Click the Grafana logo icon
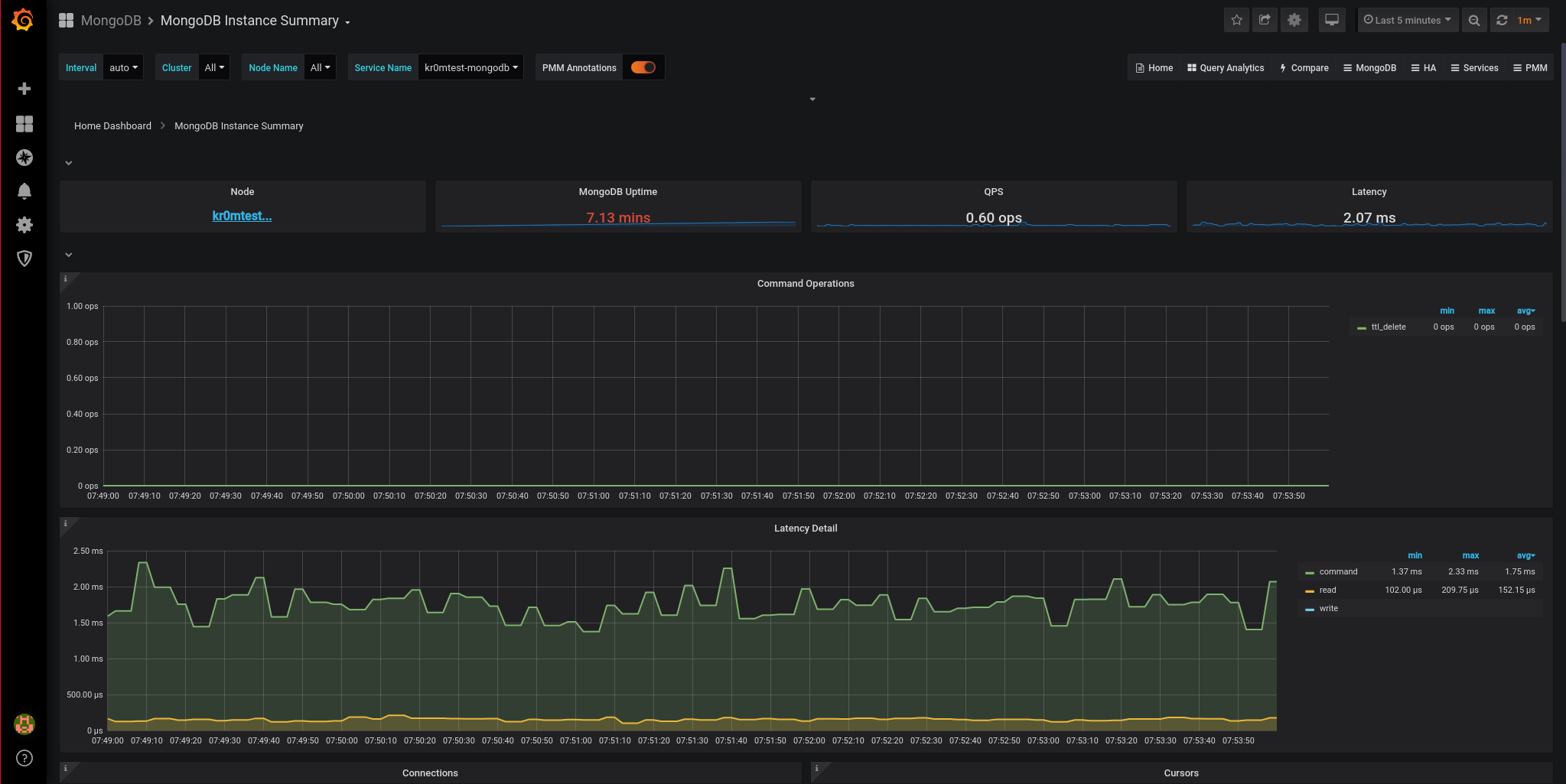Viewport: 1566px width, 784px height. [24, 21]
